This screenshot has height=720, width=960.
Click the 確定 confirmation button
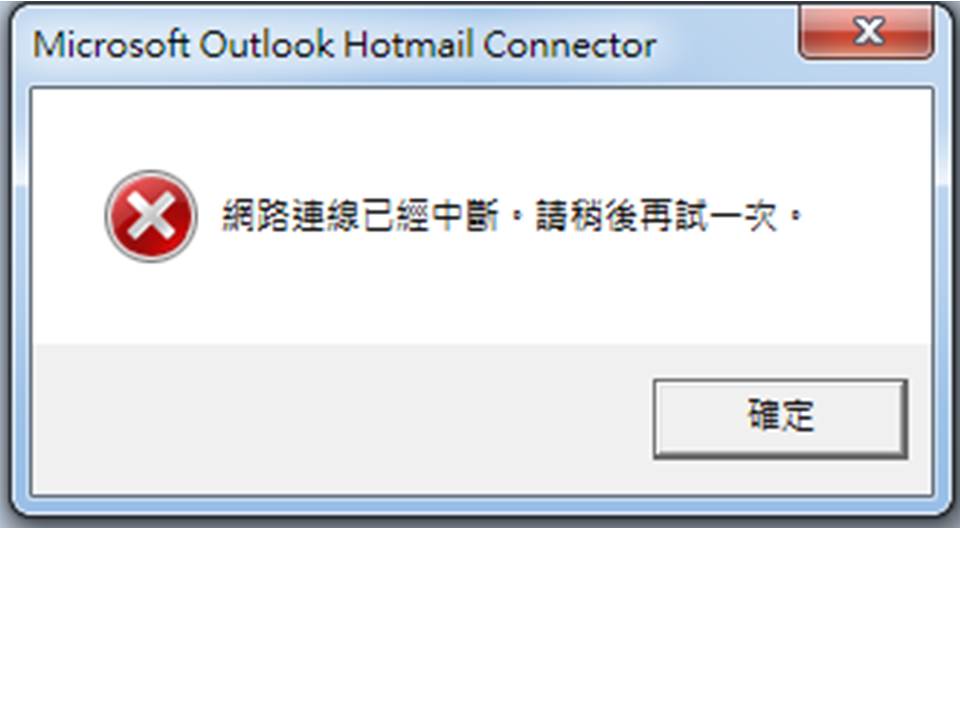click(x=780, y=418)
